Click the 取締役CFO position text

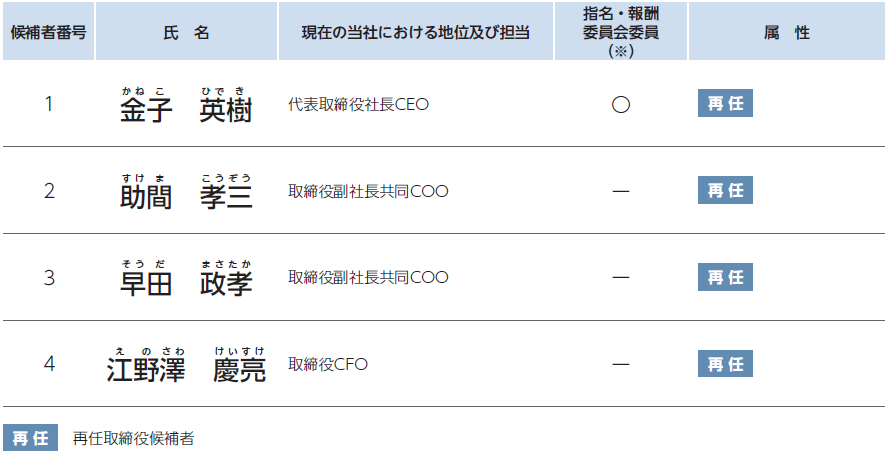coord(328,364)
